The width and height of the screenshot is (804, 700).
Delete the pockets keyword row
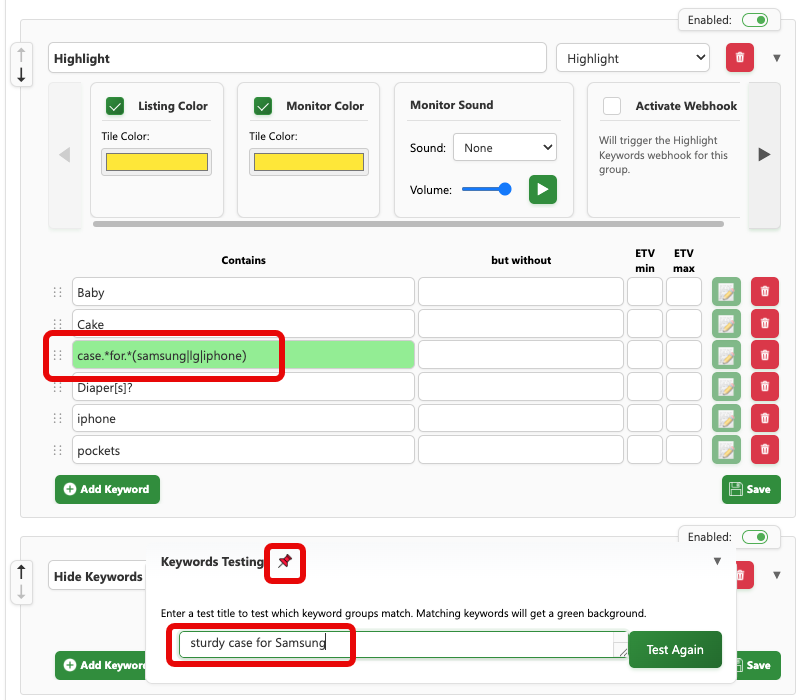(x=764, y=450)
